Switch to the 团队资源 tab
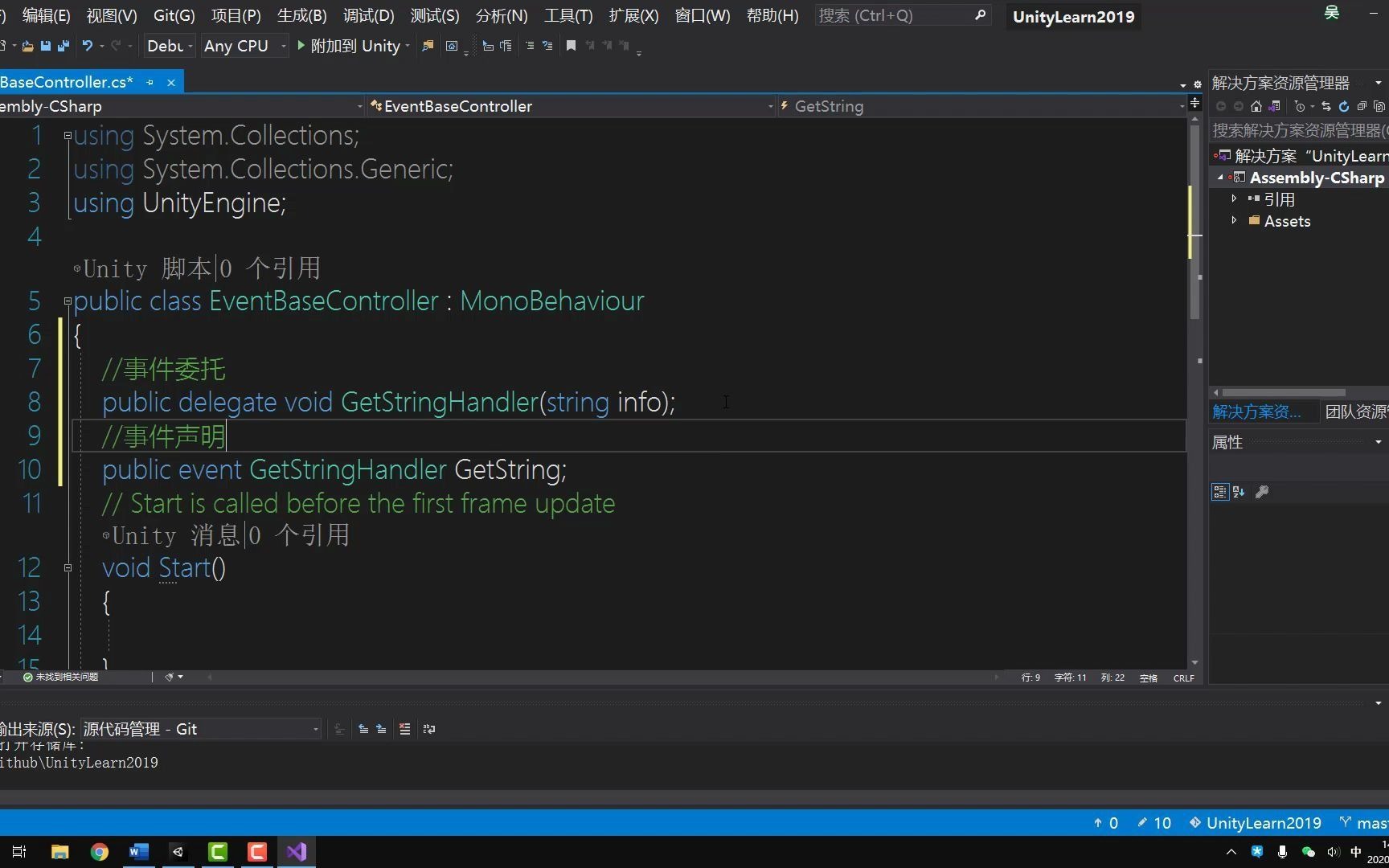The image size is (1389, 868). 1358,411
